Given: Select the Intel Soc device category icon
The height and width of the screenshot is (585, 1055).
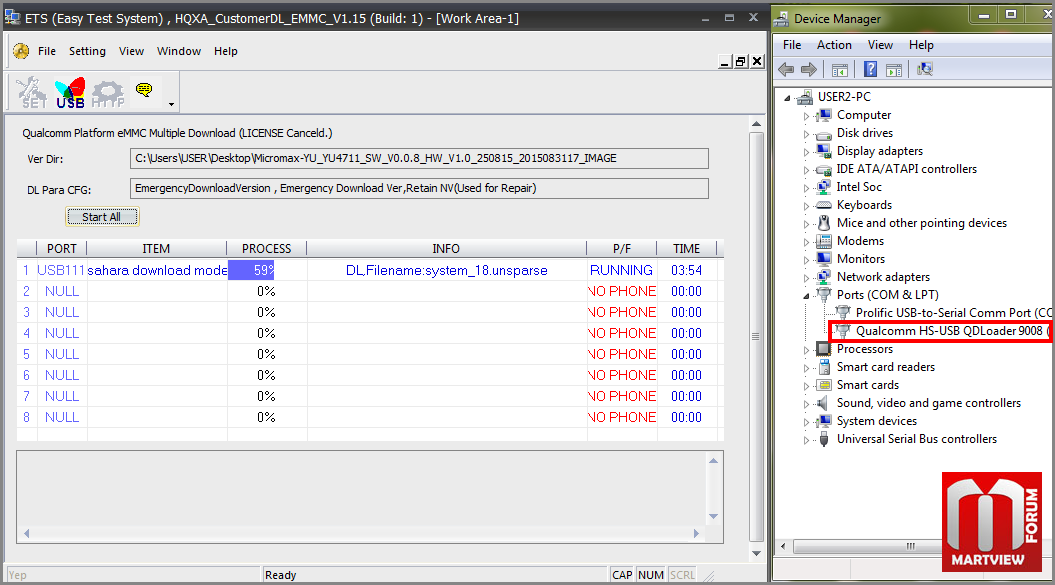Looking at the screenshot, I should click(824, 187).
